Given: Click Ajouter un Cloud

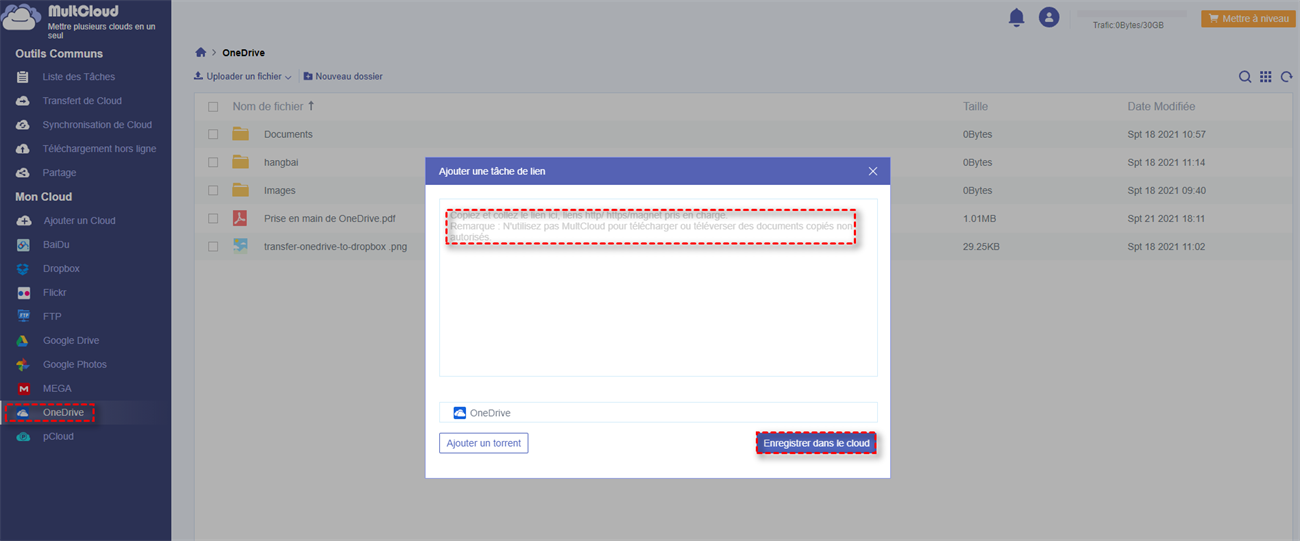Looking at the screenshot, I should tap(79, 221).
